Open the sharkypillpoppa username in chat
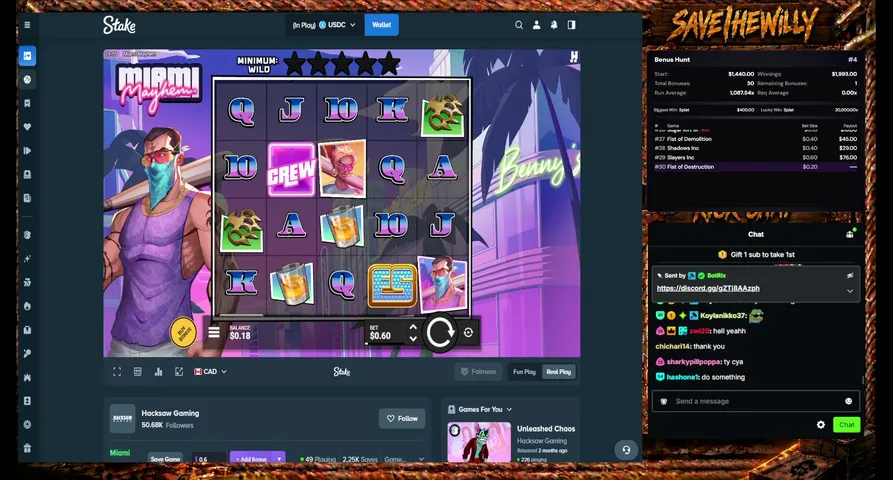Screen dimensions: 893x480 click(693, 362)
